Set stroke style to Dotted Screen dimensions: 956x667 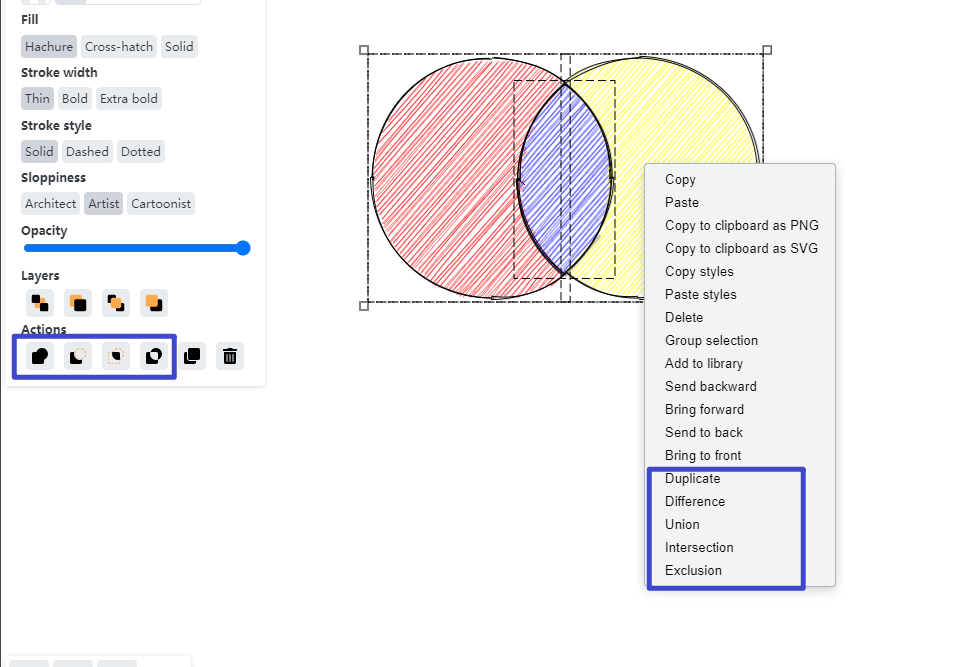tap(140, 151)
